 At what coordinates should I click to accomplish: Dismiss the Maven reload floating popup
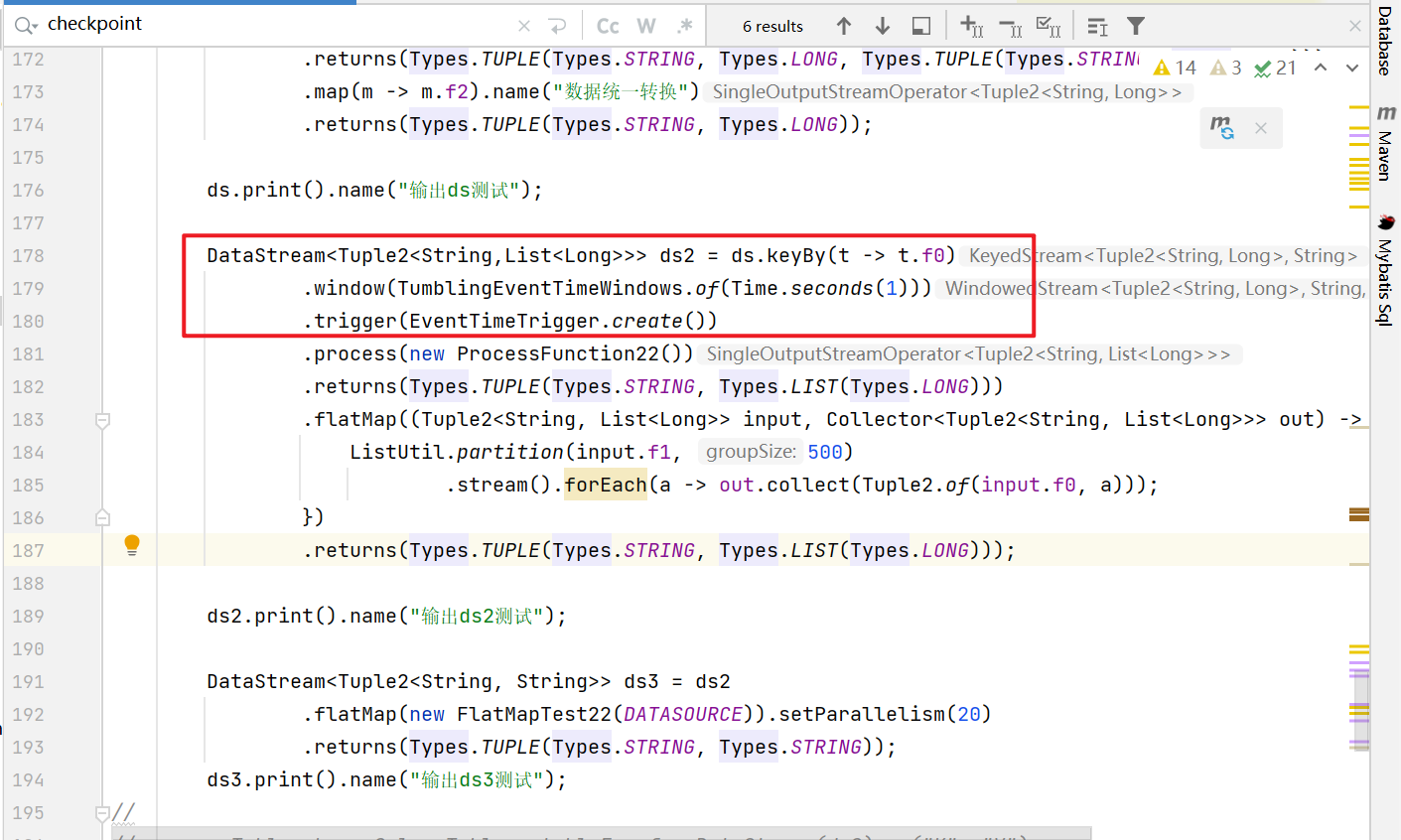coord(1261,128)
